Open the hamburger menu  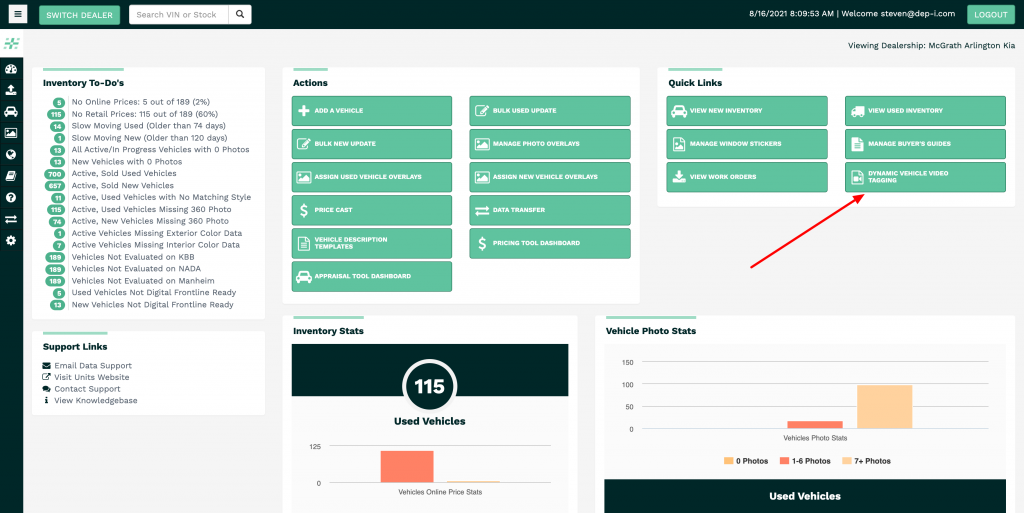(17, 15)
